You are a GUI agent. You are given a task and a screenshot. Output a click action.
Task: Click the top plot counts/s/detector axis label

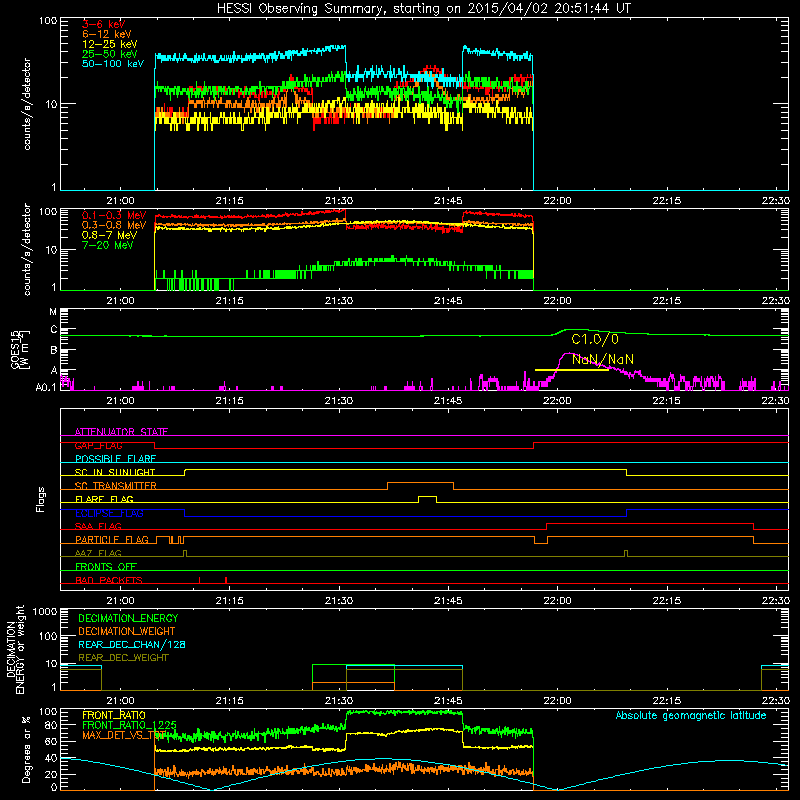pyautogui.click(x=27, y=104)
